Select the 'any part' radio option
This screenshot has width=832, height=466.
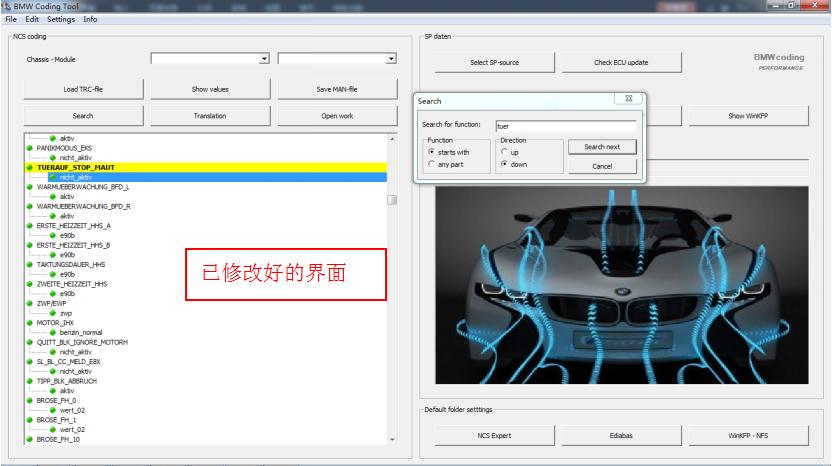coord(431,165)
